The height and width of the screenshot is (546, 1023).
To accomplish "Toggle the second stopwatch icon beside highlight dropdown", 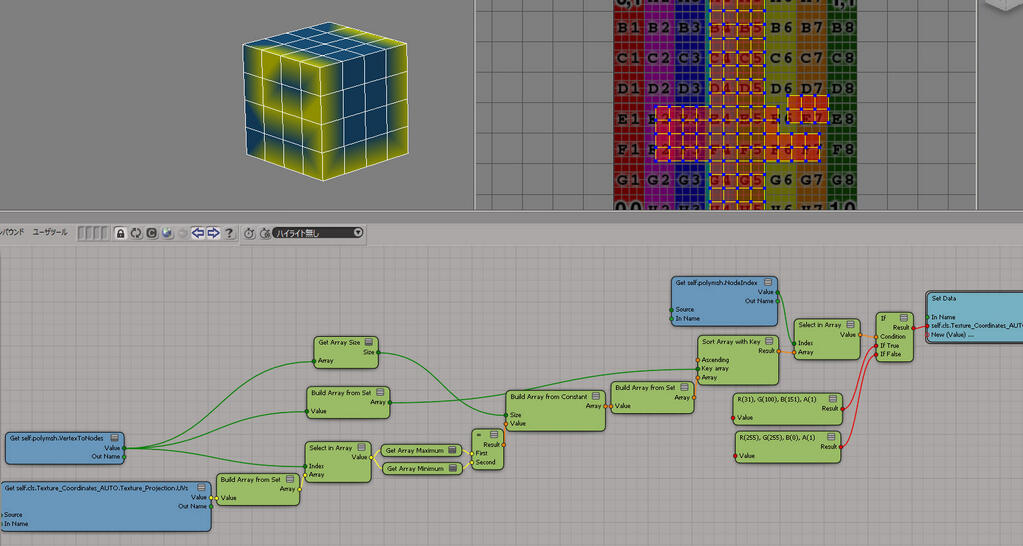I will point(265,233).
